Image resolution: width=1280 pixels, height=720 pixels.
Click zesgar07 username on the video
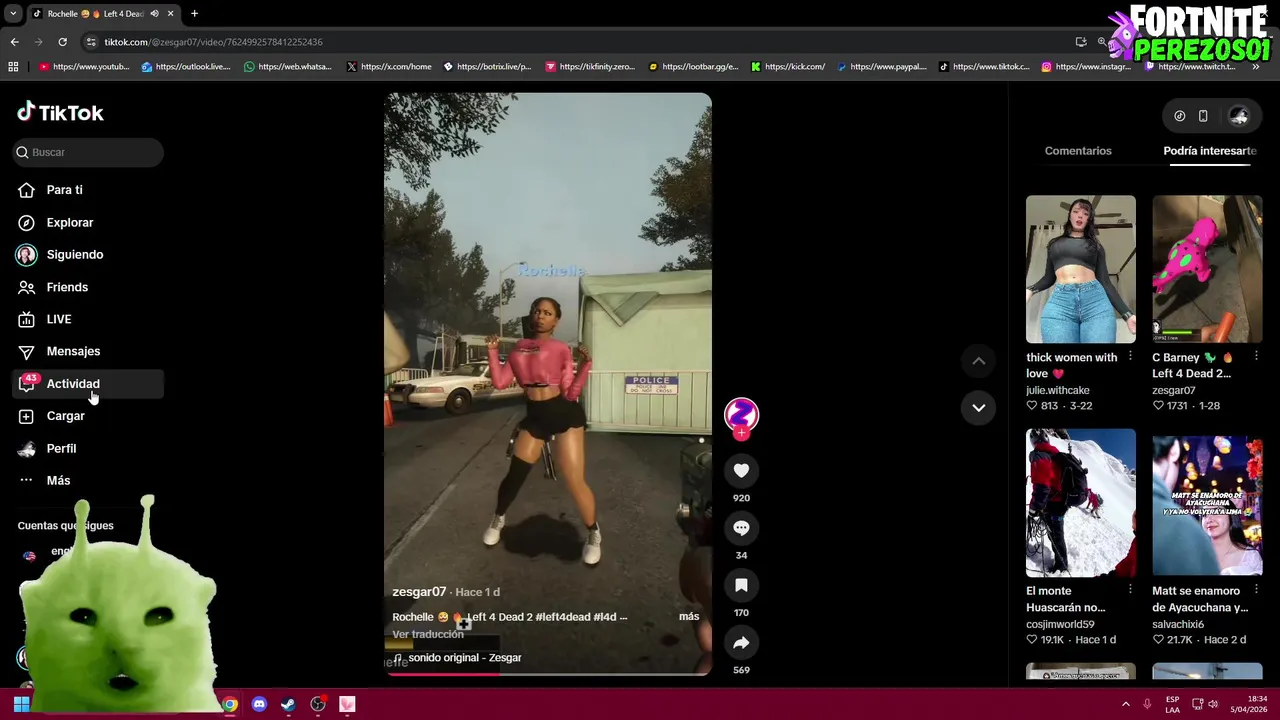(x=419, y=592)
